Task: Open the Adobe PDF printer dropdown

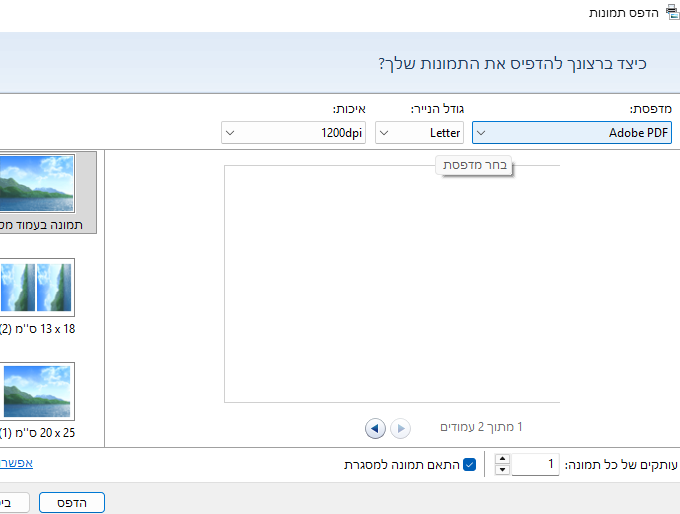Action: pyautogui.click(x=572, y=132)
